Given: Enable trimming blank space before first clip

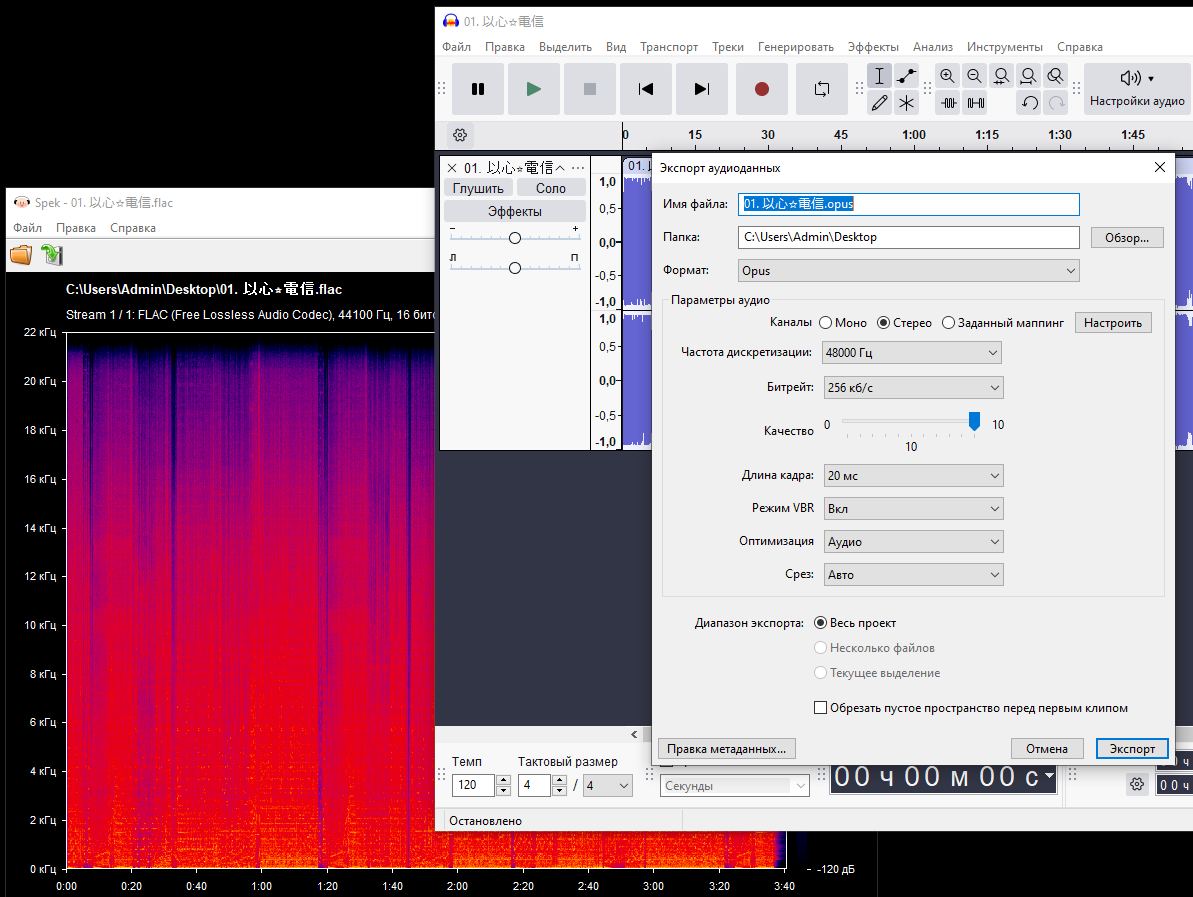Looking at the screenshot, I should (821, 708).
